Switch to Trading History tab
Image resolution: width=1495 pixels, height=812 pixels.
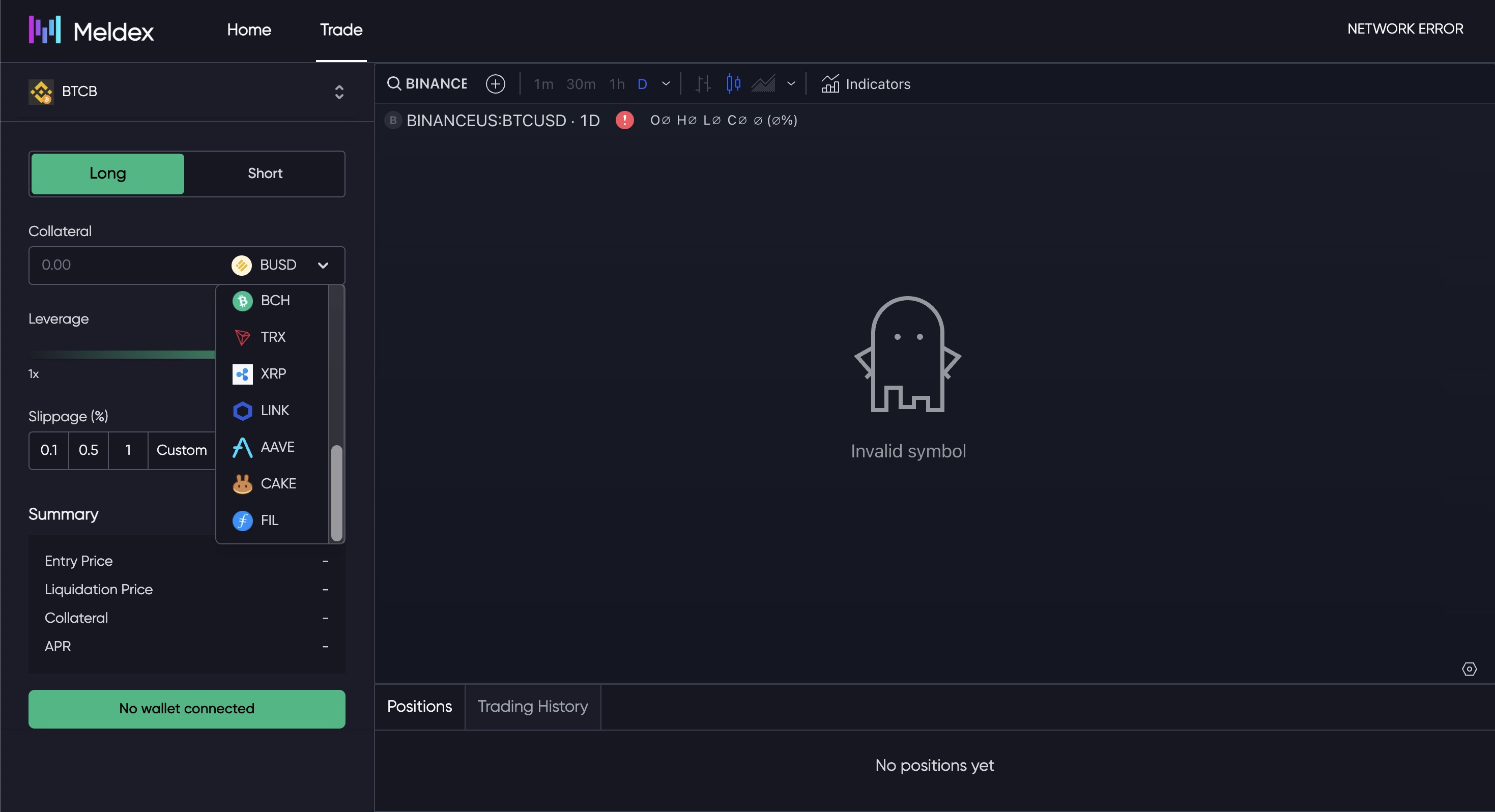pos(532,706)
